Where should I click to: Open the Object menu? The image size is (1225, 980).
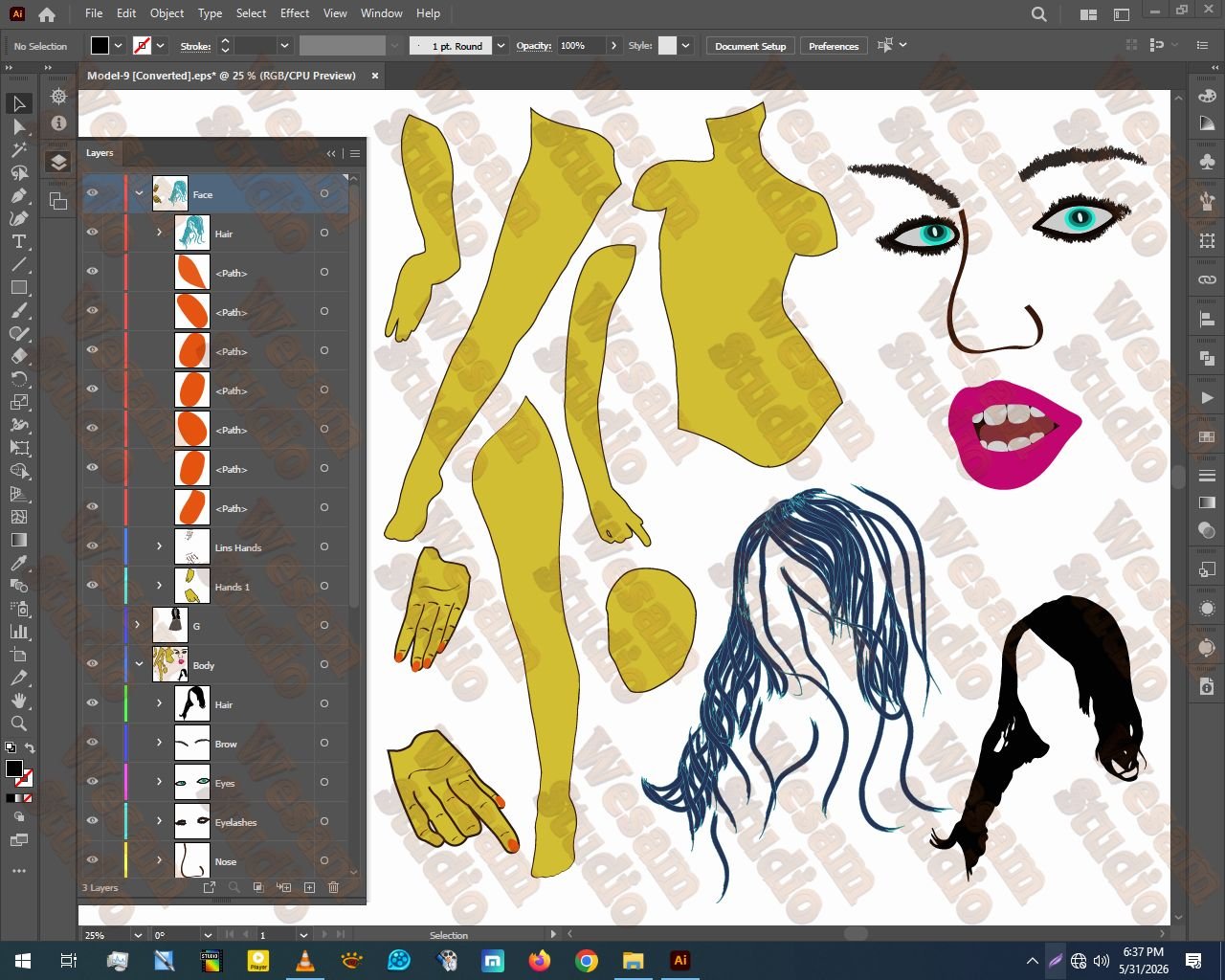coord(167,13)
